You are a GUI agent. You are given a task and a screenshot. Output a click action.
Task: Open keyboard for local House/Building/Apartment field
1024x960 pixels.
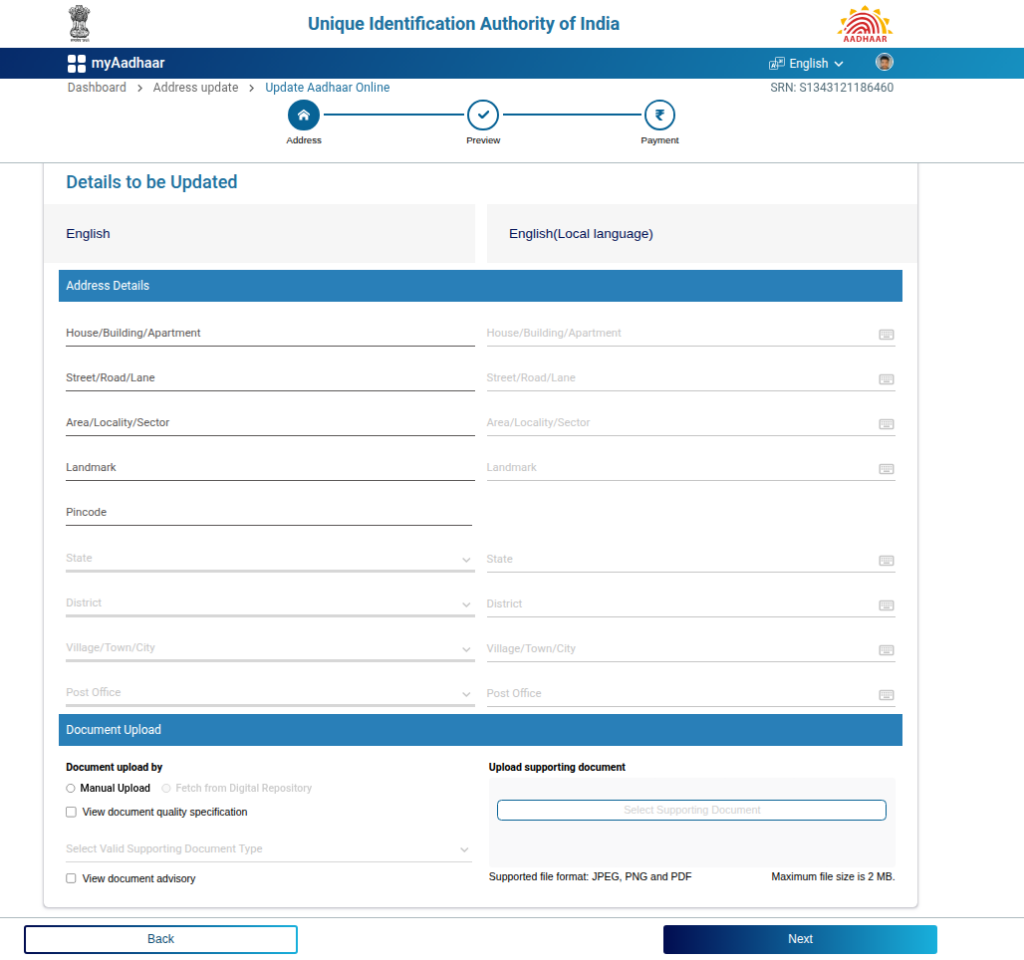[886, 334]
